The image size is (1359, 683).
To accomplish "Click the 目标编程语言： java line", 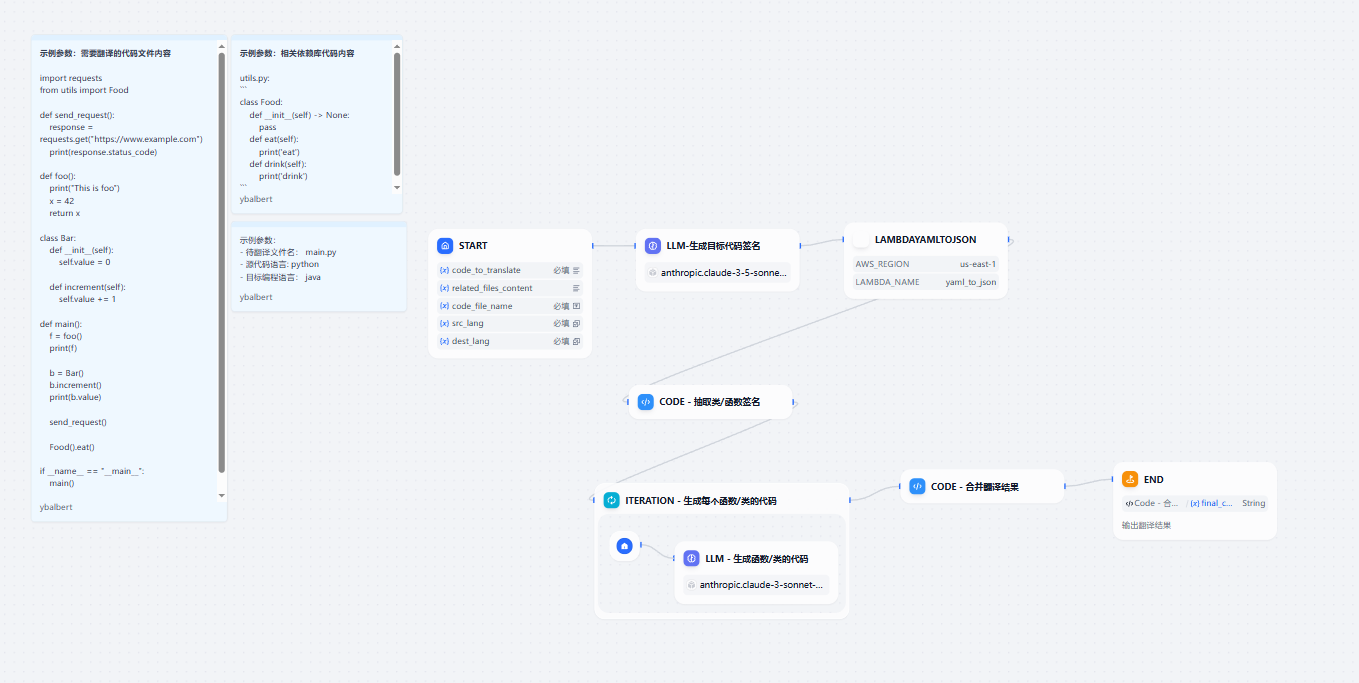I will (280, 277).
